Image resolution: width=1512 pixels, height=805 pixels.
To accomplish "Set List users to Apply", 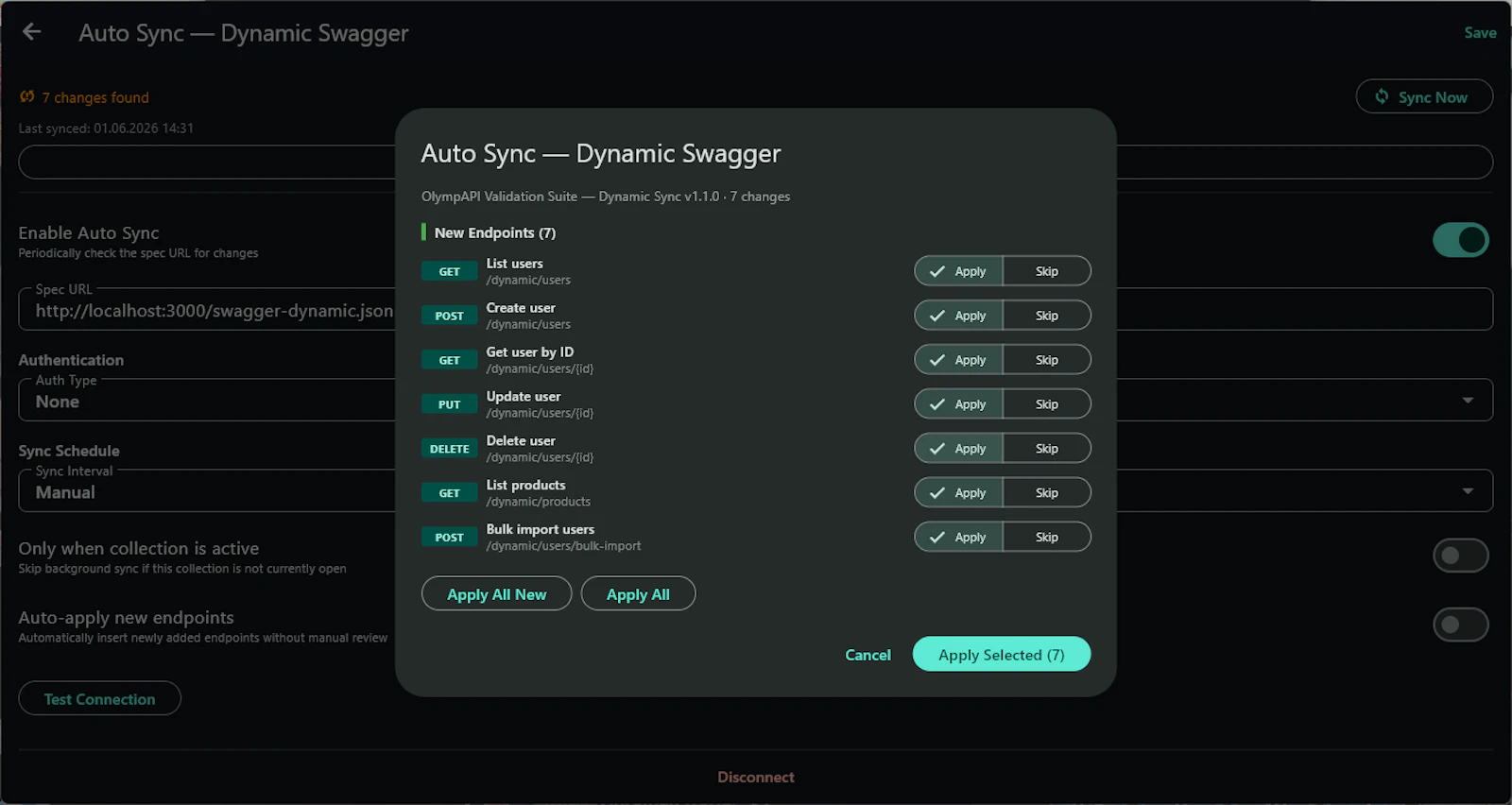I will (x=958, y=271).
